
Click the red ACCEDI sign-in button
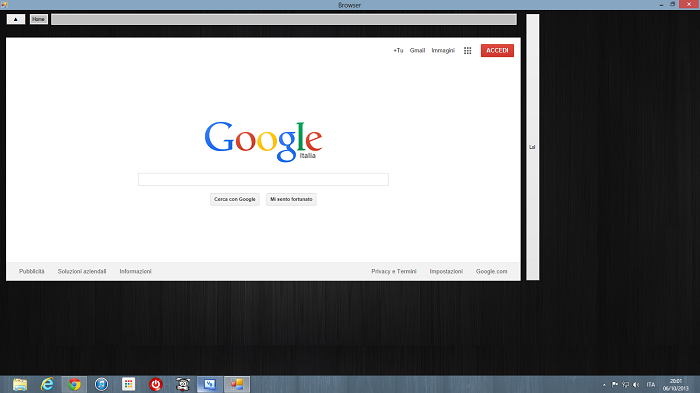click(497, 50)
